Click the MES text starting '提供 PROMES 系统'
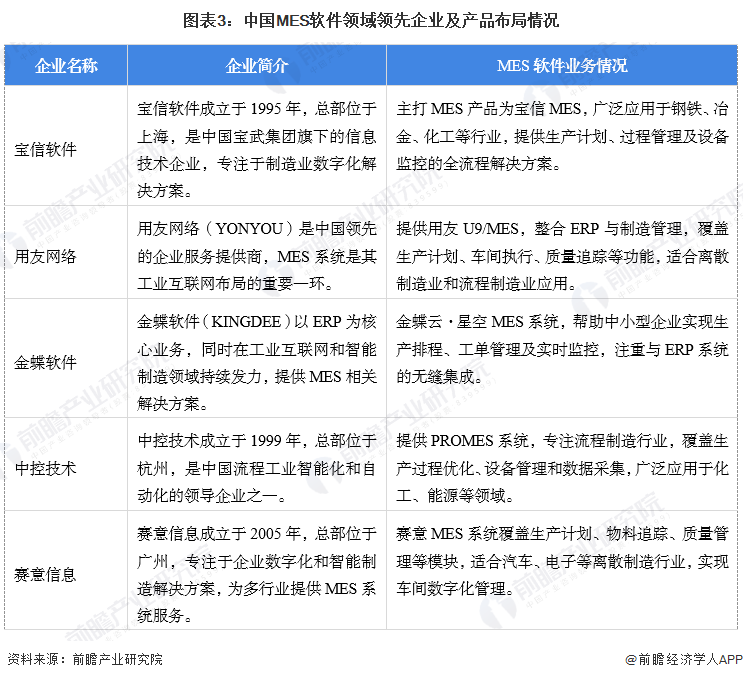Image resolution: width=743 pixels, height=680 pixels. point(562,468)
